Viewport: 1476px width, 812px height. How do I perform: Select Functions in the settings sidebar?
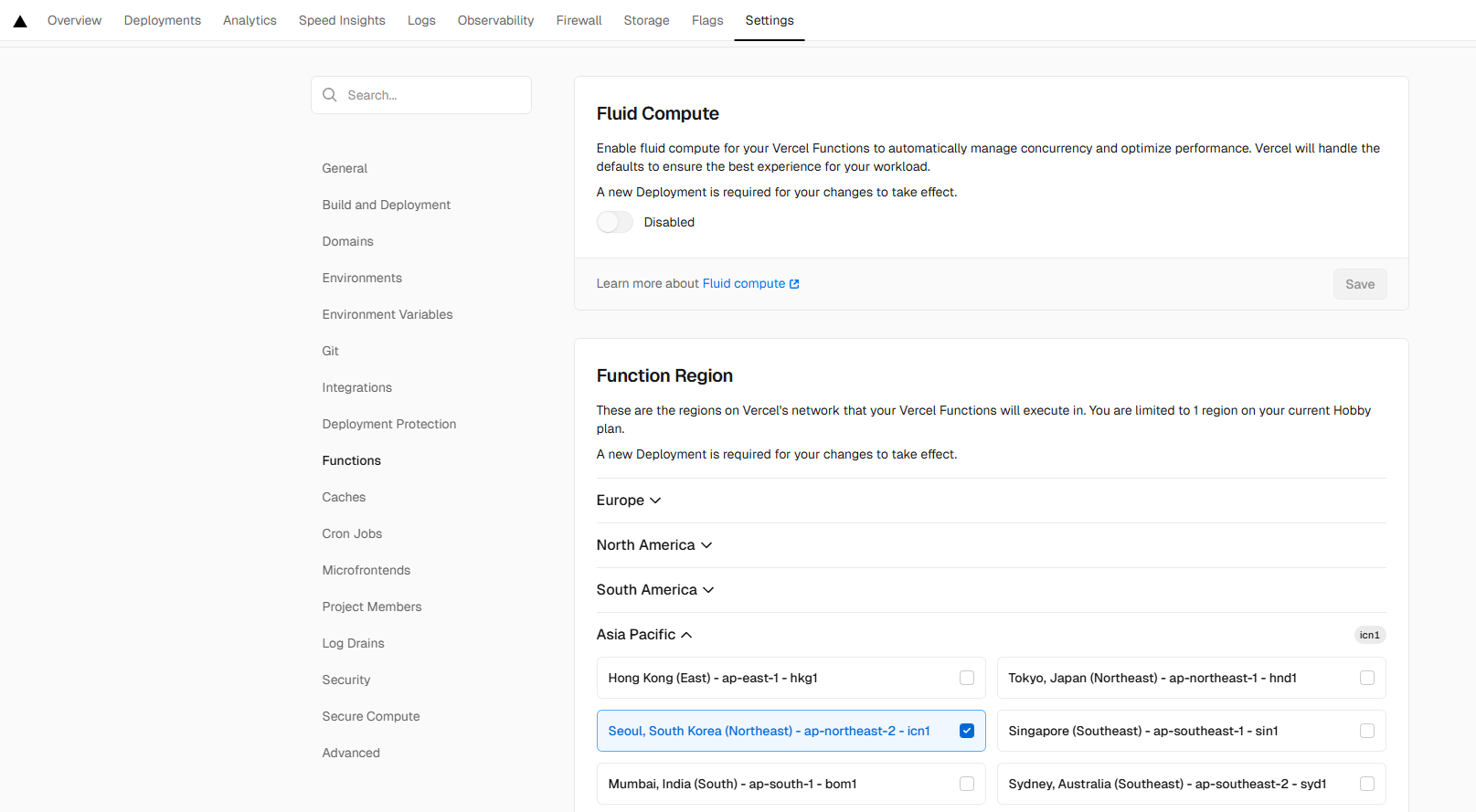(x=352, y=460)
